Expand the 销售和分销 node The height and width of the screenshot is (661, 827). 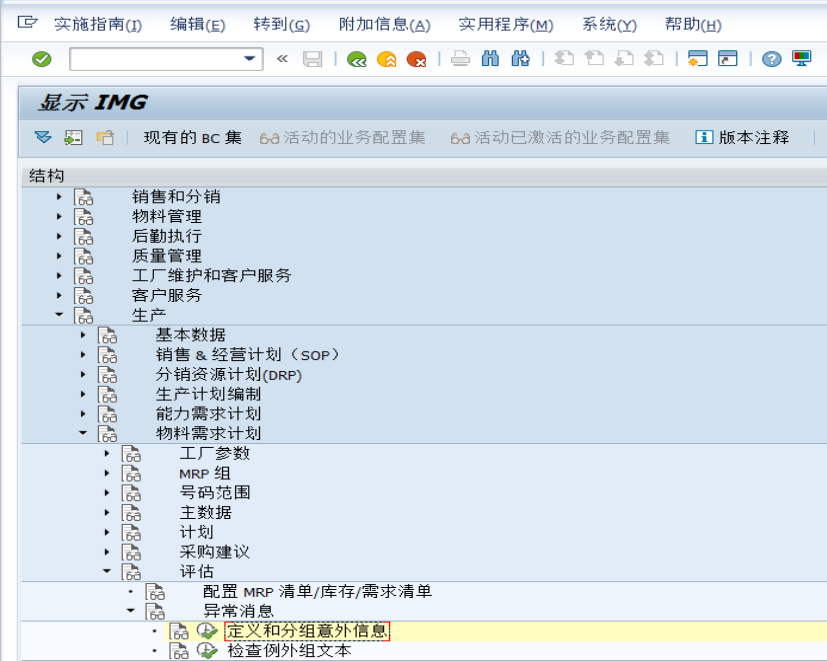[59, 197]
